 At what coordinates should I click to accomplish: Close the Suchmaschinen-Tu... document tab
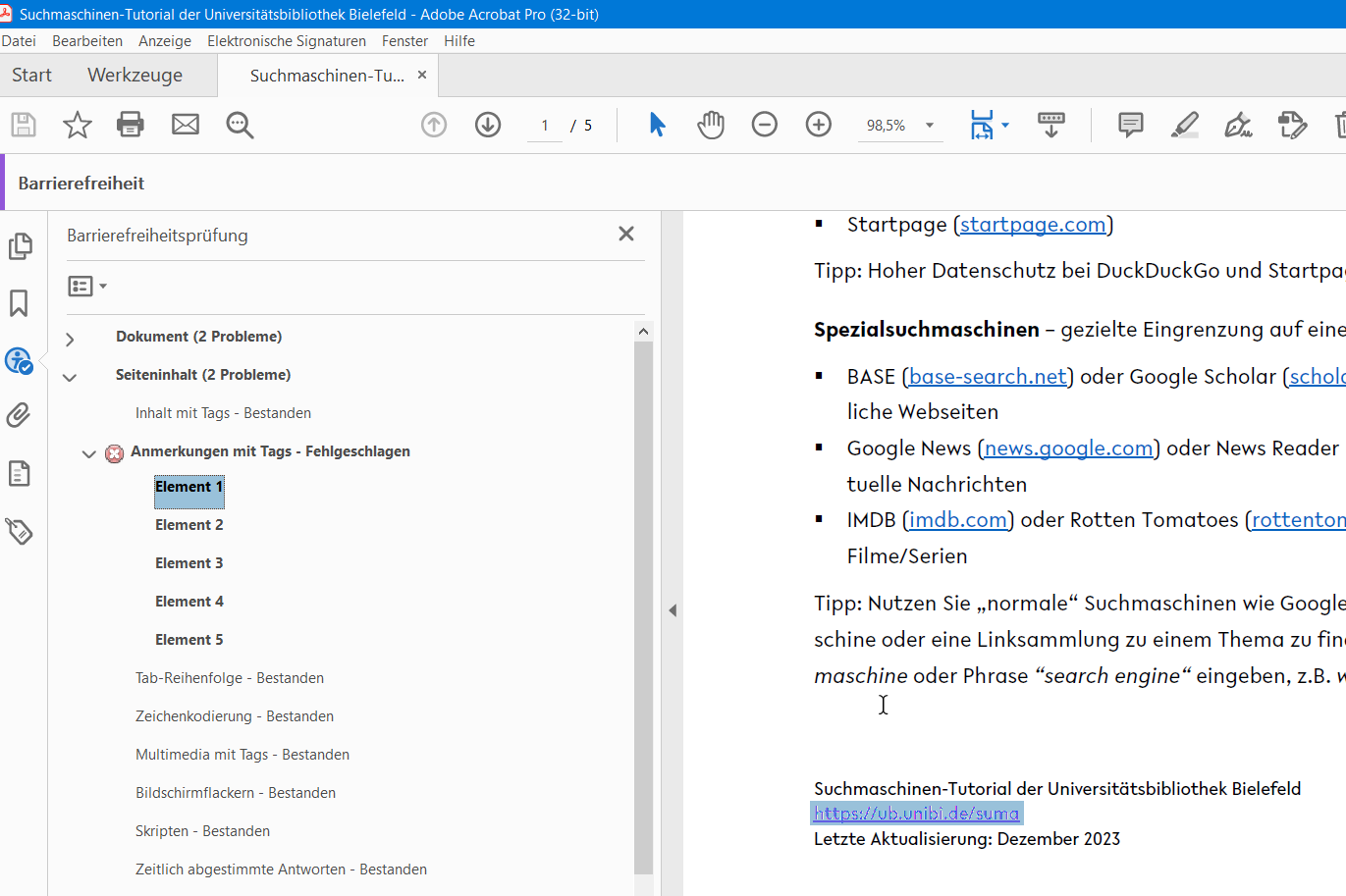click(422, 75)
